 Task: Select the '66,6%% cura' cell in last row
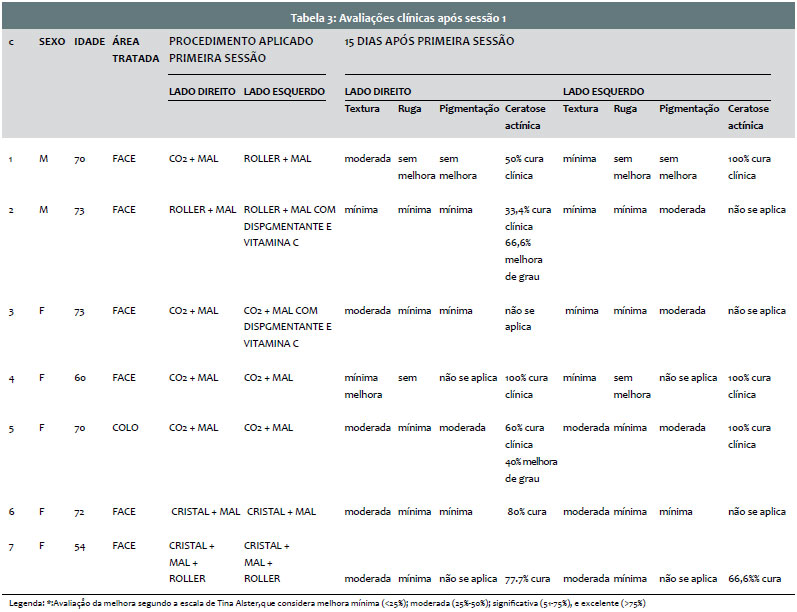pyautogui.click(x=756, y=579)
